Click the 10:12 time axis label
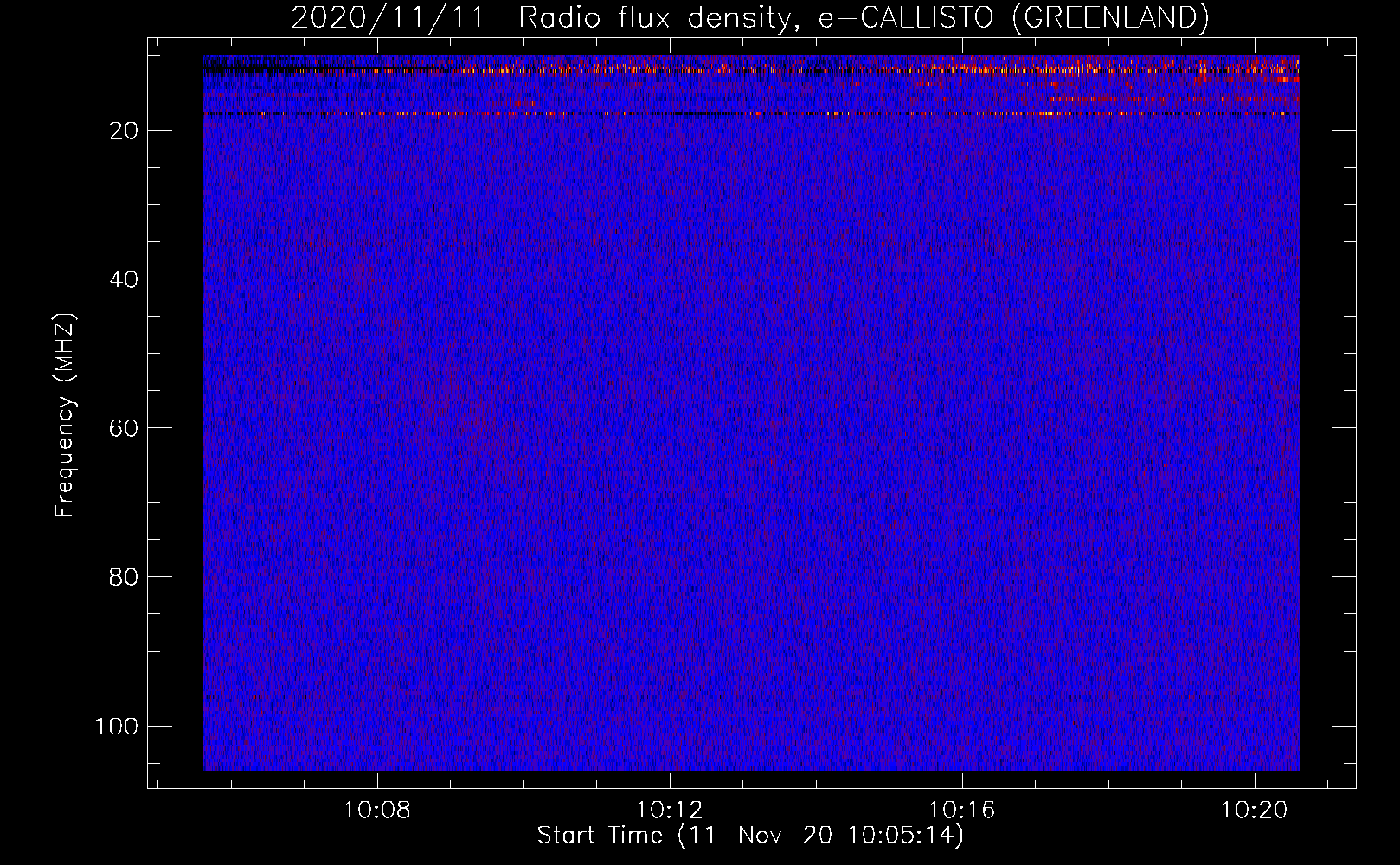Screen dimensions: 1400x865 pyautogui.click(x=669, y=811)
